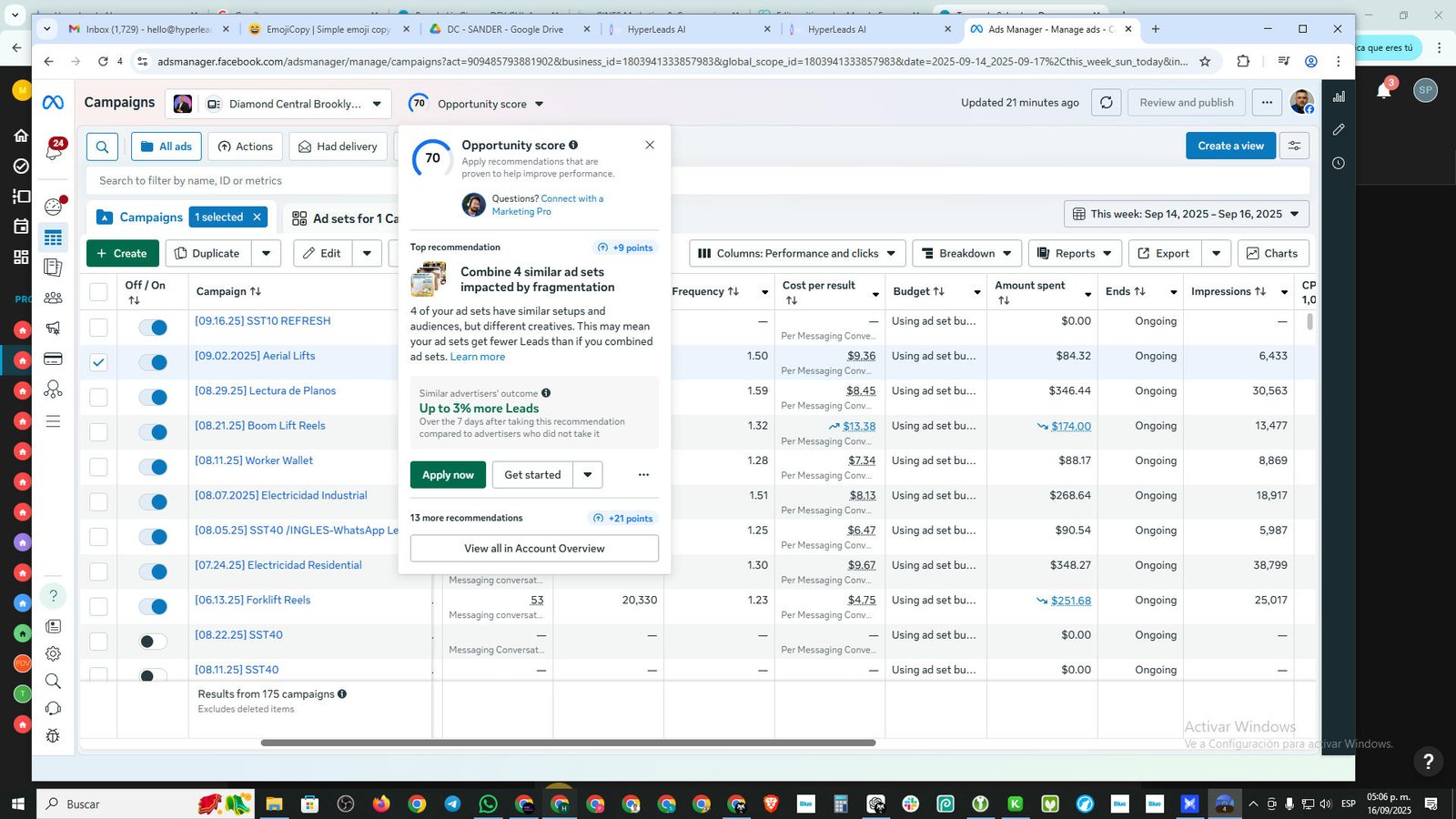Screen dimensions: 1456x819
Task: Open the column customization settings icon
Action: pyautogui.click(x=1294, y=146)
